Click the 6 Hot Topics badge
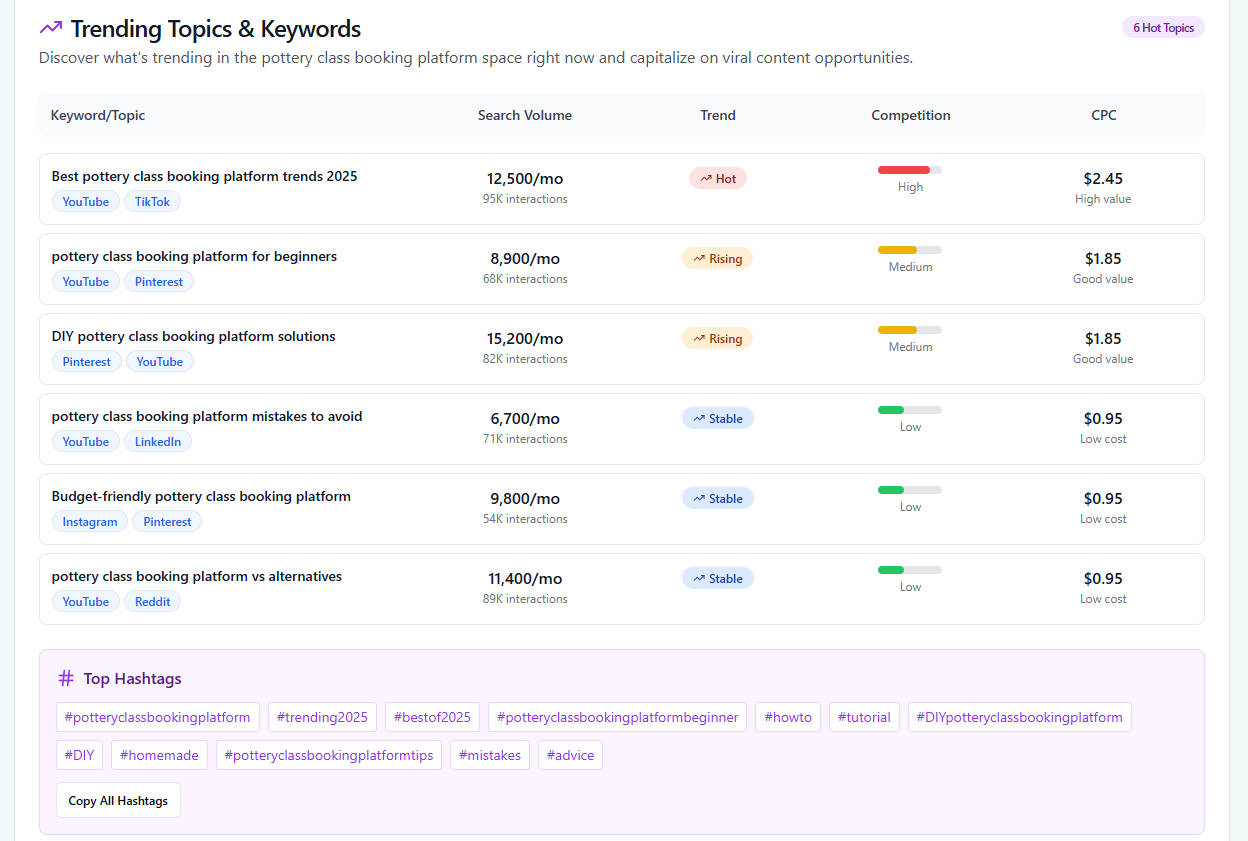Viewport: 1248px width, 841px height. click(x=1163, y=28)
